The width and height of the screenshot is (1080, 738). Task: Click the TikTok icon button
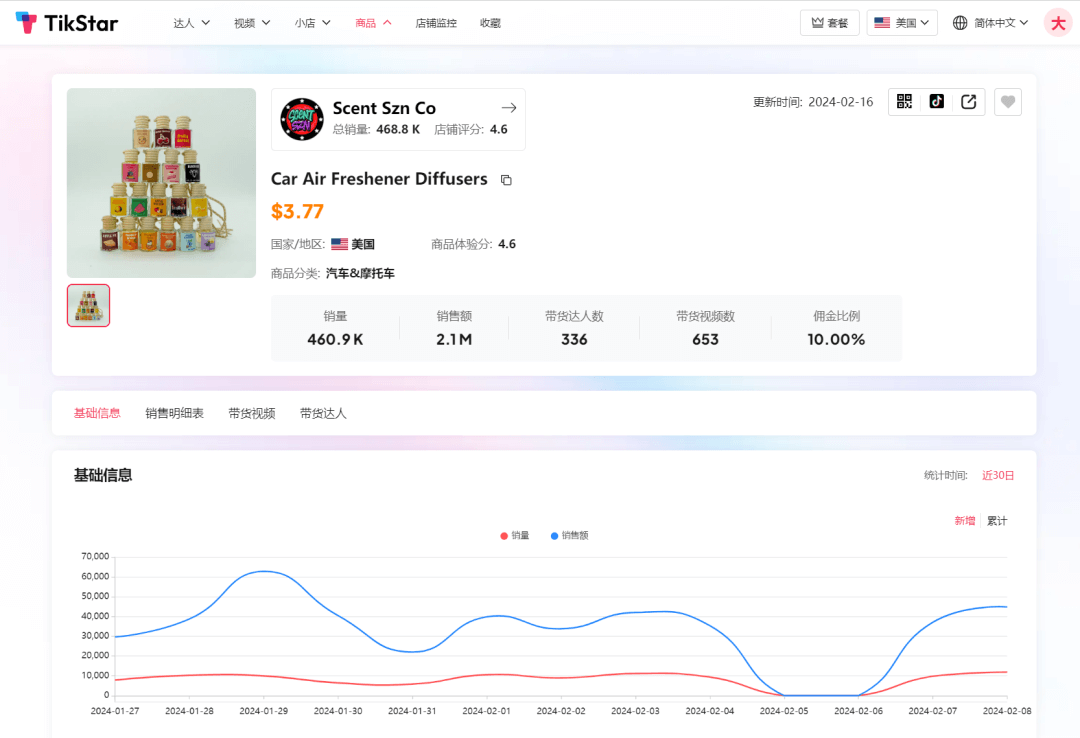coord(936,102)
